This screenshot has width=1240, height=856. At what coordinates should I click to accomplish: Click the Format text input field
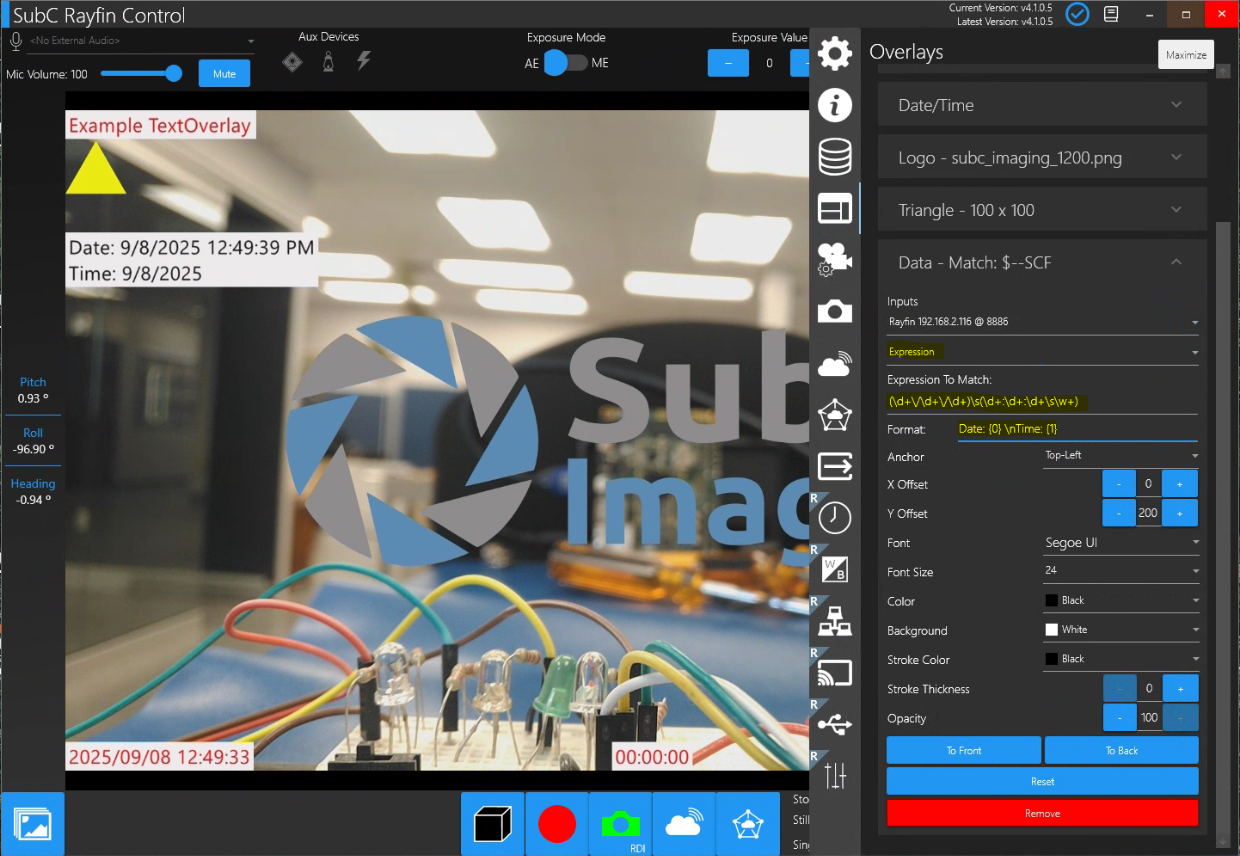point(1075,429)
